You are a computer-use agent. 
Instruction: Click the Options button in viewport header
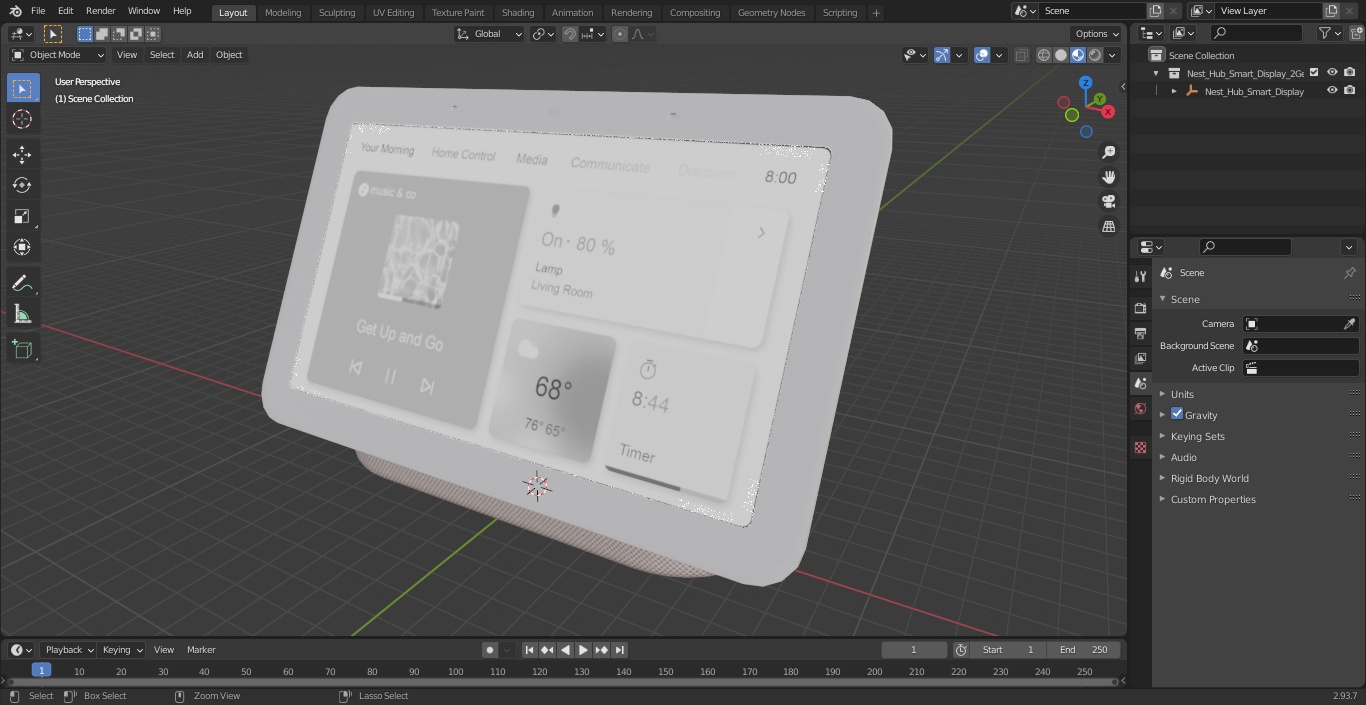[x=1097, y=34]
